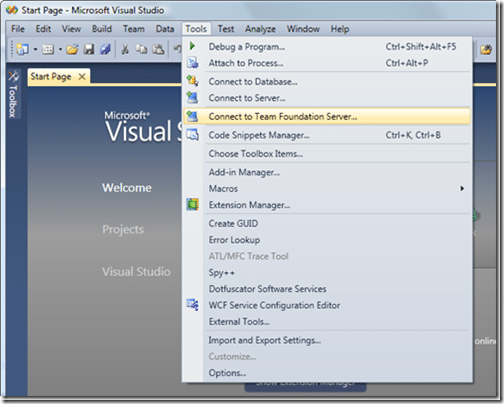Screen dimensions: 504x404
Task: Open the Toolbox side panel
Action: [x=13, y=94]
